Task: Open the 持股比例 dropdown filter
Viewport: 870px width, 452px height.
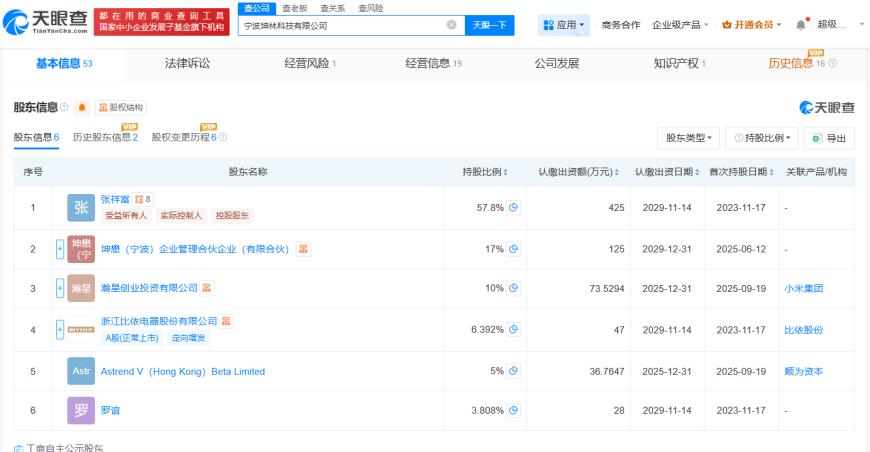Action: 762,138
